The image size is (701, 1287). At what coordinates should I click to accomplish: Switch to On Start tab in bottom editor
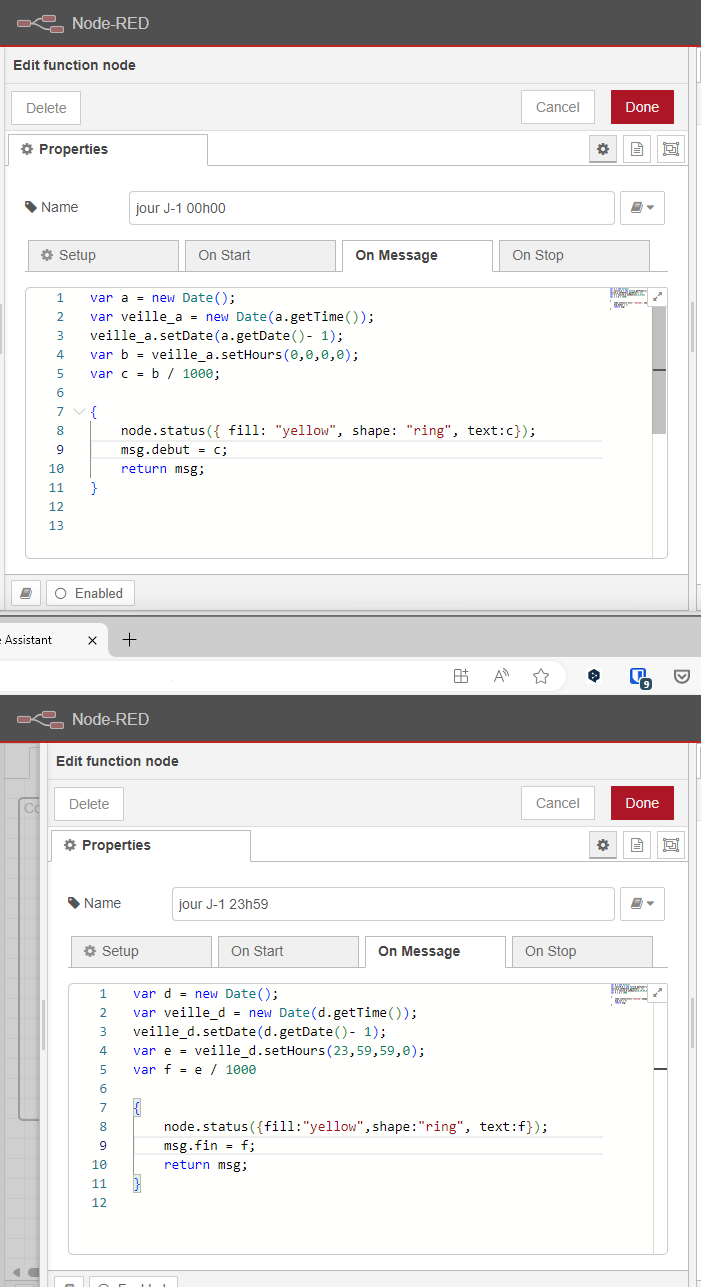pos(288,951)
